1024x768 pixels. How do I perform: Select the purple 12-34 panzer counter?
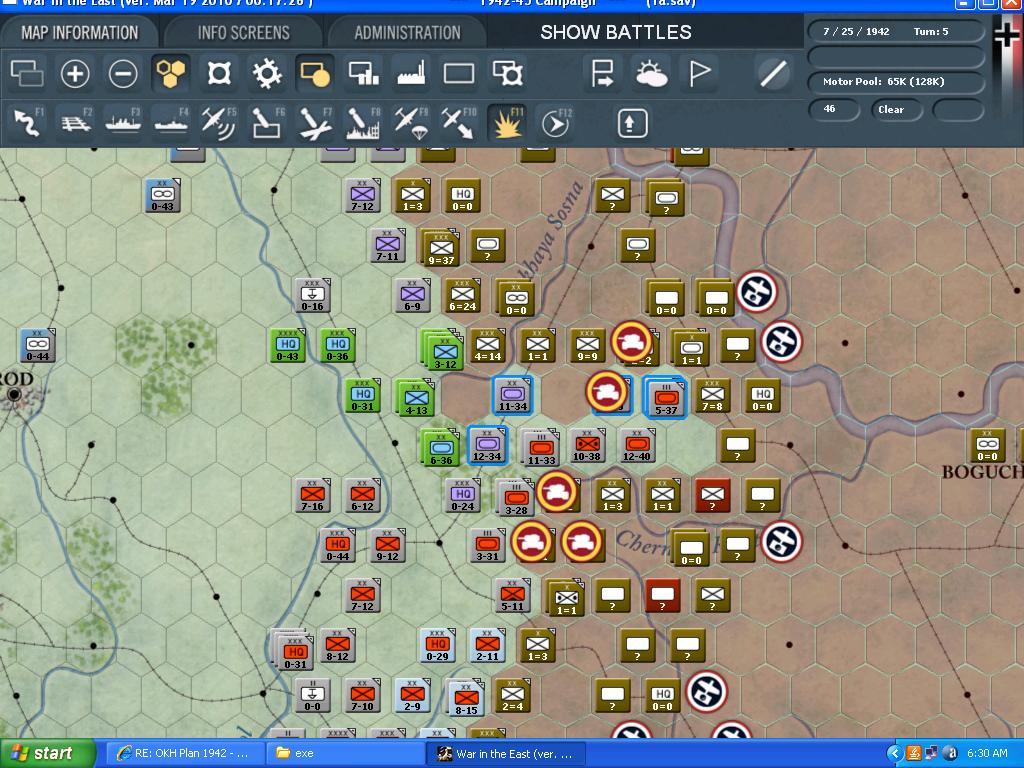click(487, 445)
